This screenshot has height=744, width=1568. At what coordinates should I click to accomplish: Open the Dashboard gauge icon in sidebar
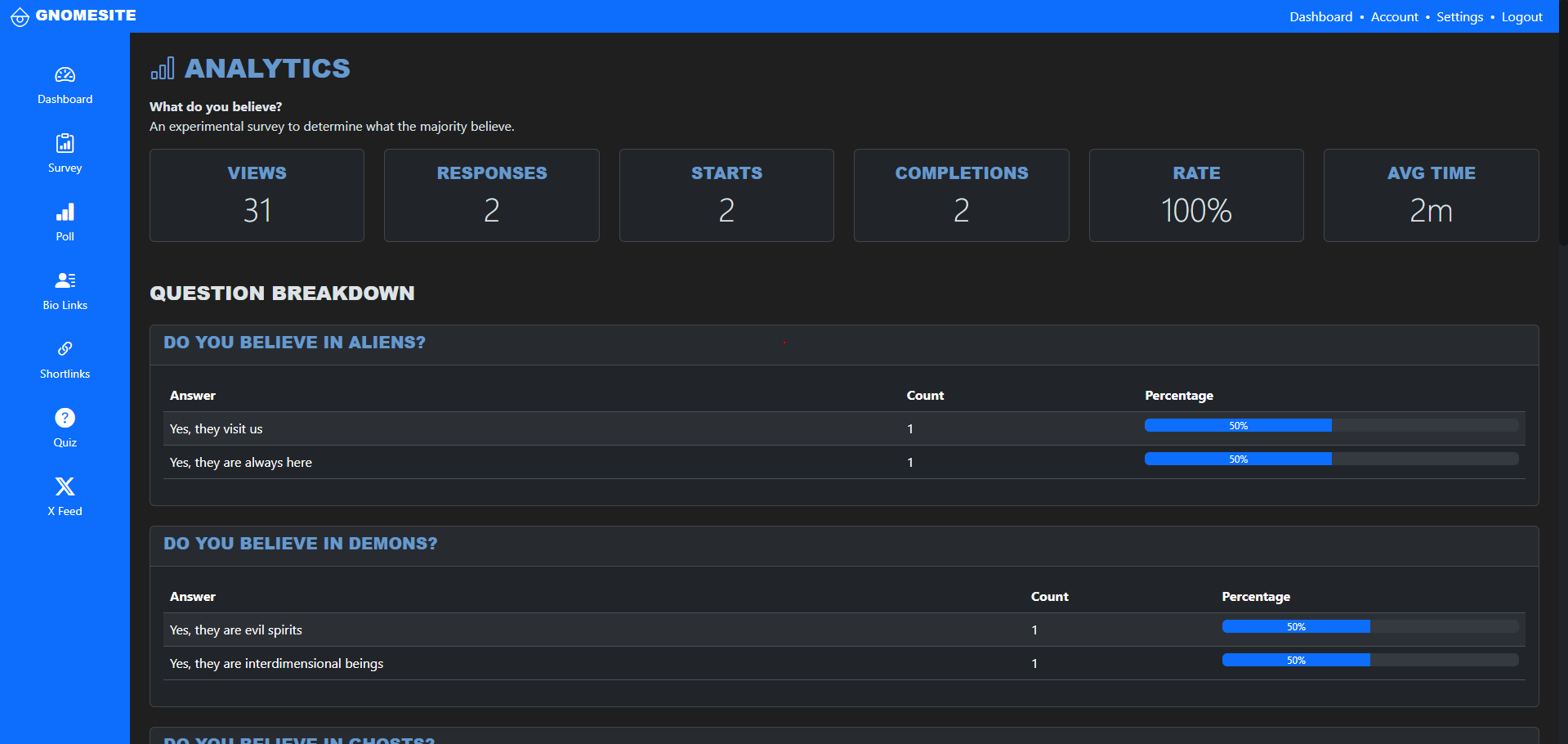pyautogui.click(x=65, y=75)
